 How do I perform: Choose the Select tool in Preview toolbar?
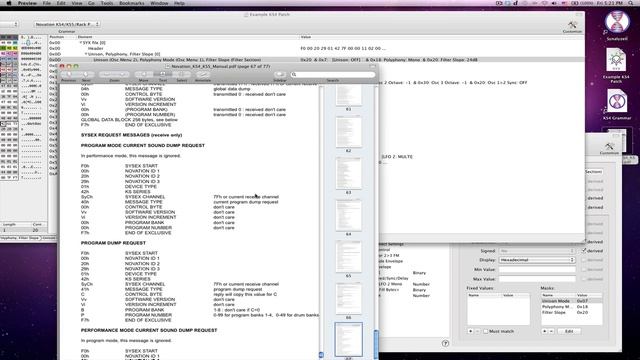[x=182, y=74]
